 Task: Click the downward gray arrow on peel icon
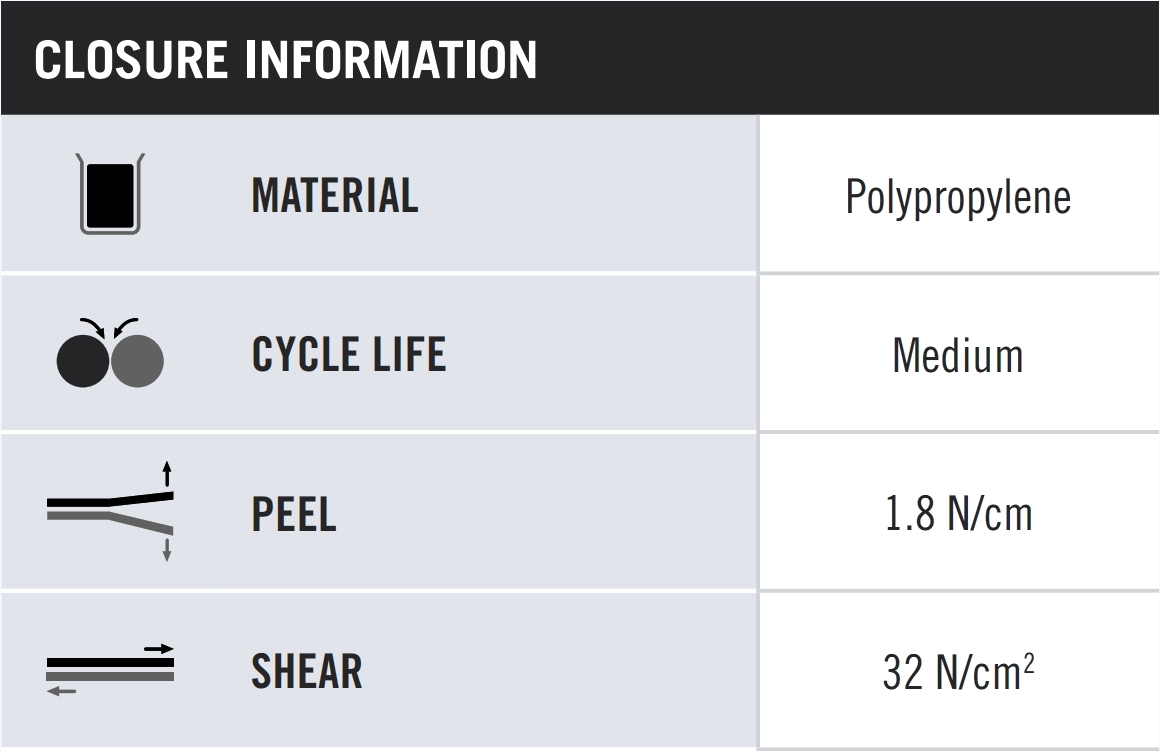pos(166,548)
